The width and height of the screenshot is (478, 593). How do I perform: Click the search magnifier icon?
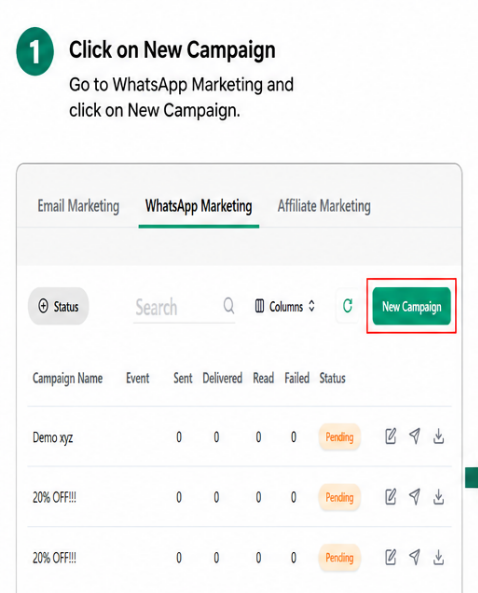(x=229, y=306)
